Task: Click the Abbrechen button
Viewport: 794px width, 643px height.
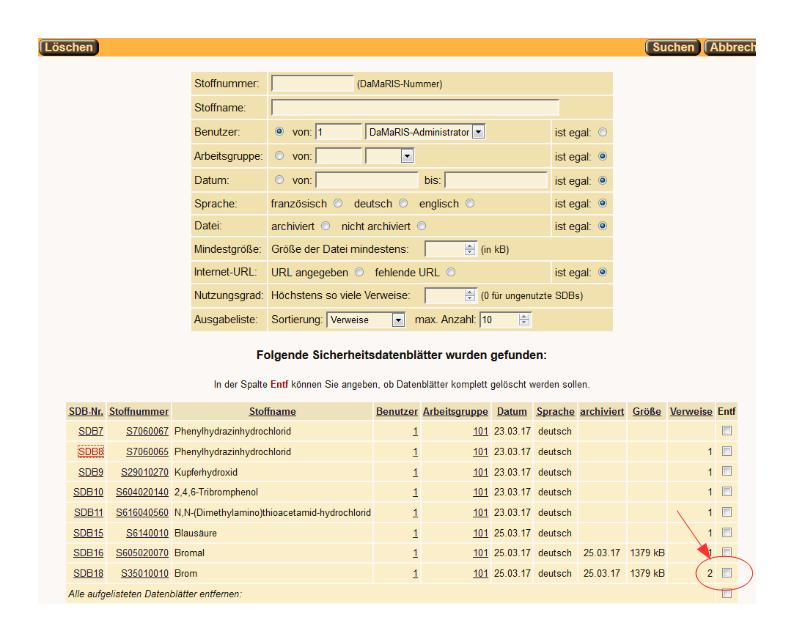Action: pyautogui.click(x=730, y=47)
